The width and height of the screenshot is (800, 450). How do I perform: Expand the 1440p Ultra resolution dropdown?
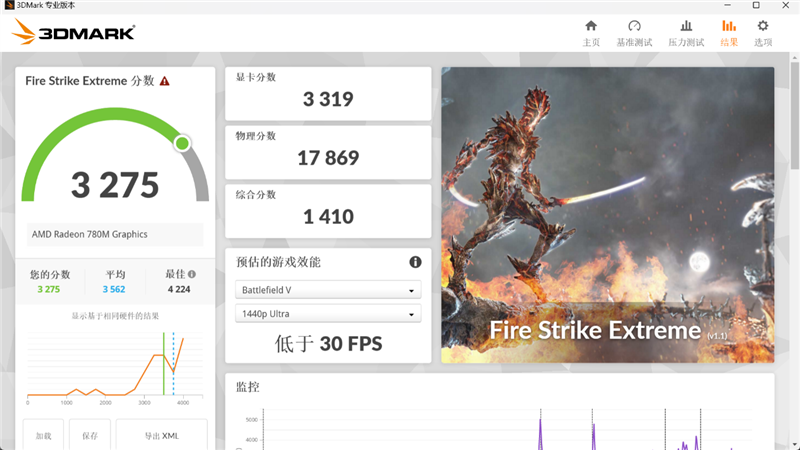(x=328, y=314)
